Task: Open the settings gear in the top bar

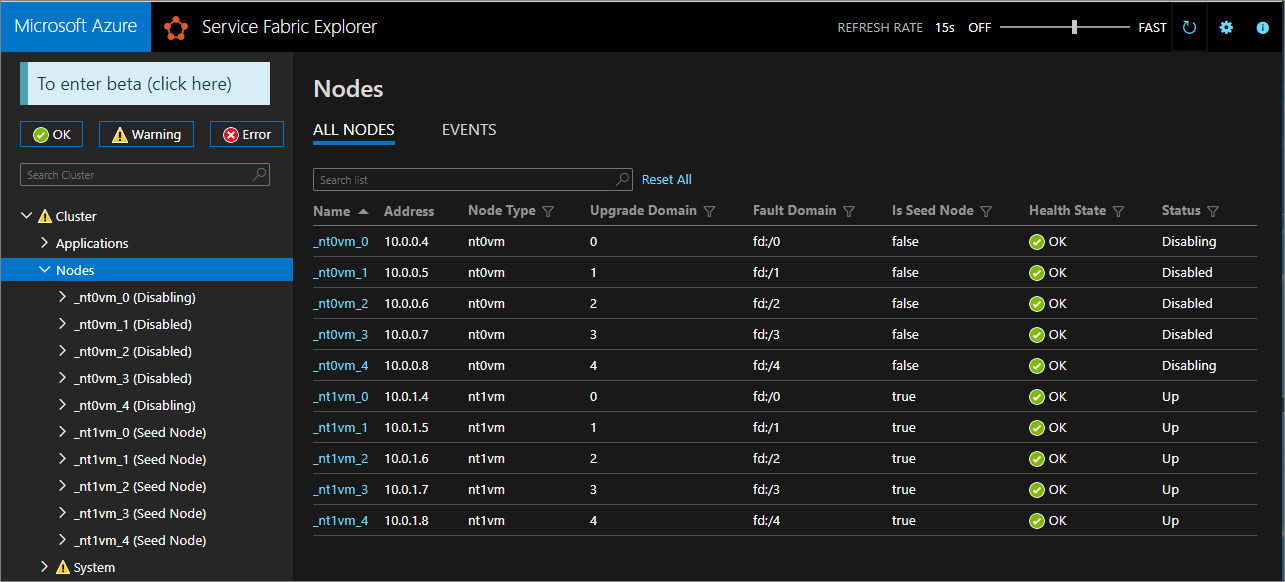Action: pos(1226,27)
